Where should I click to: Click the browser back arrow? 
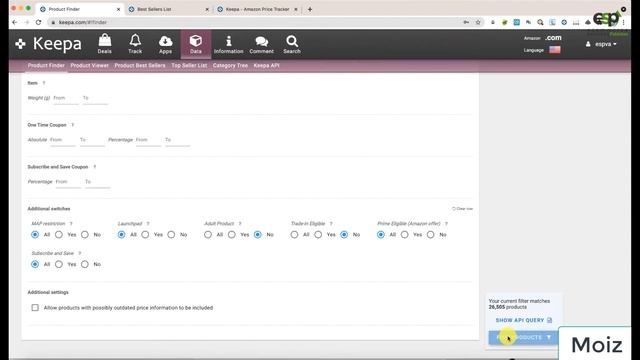point(15,22)
